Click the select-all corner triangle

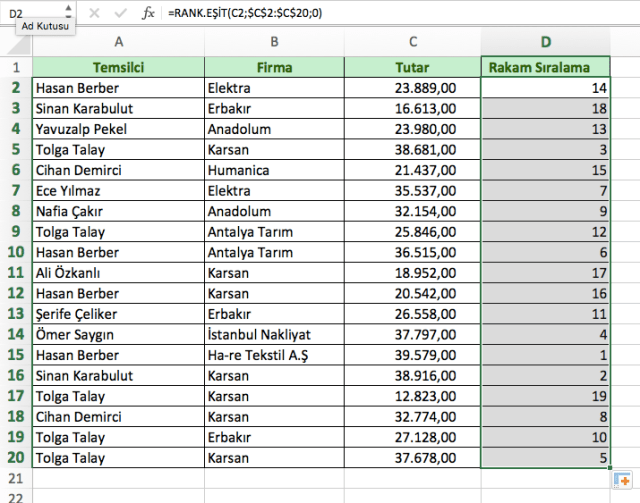tap(16, 42)
